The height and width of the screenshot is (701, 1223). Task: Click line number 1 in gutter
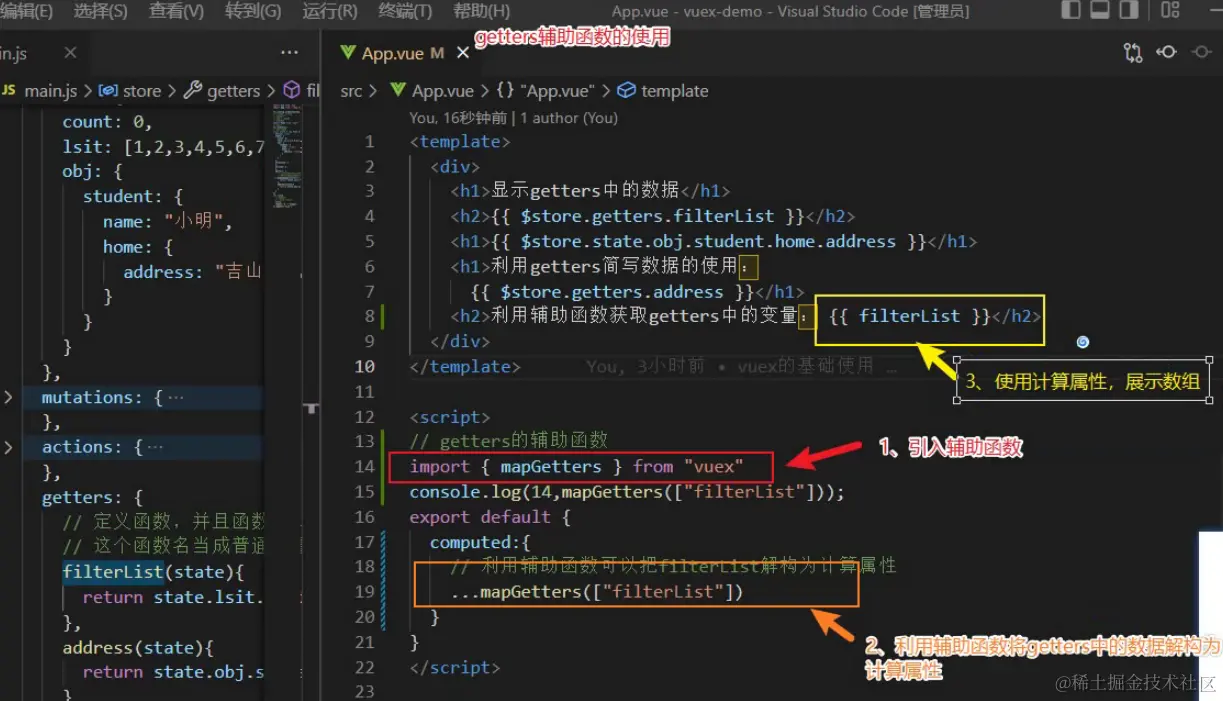tap(370, 142)
